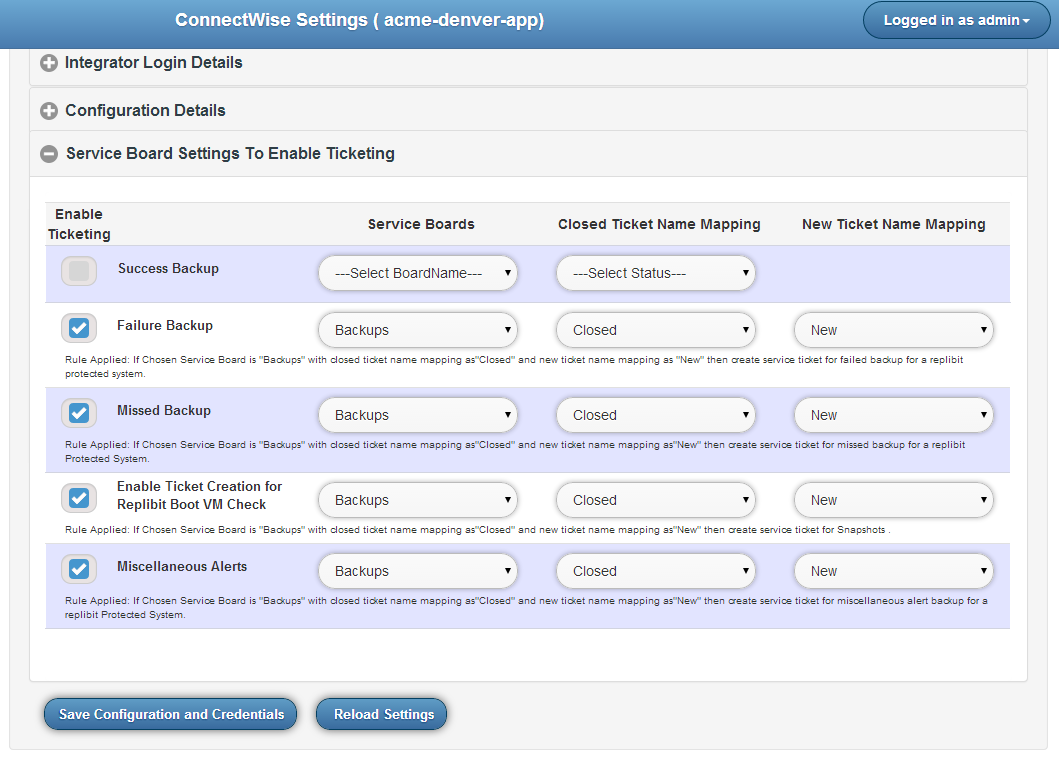
Task: Change Missed Backup closed ticket mapping
Action: (656, 415)
